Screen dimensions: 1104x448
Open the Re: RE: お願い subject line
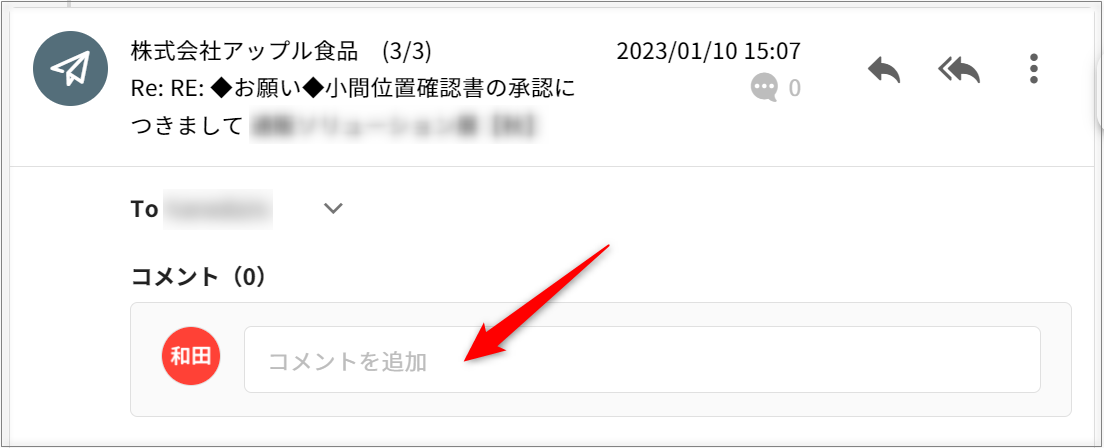click(353, 89)
